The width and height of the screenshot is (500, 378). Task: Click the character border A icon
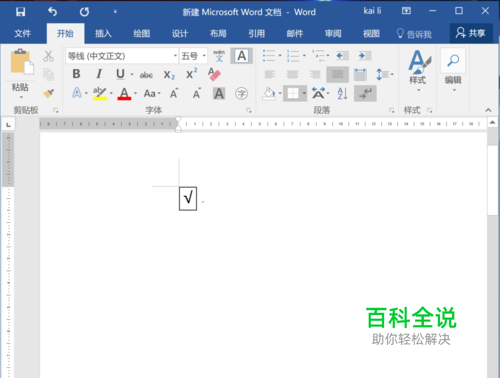(242, 56)
